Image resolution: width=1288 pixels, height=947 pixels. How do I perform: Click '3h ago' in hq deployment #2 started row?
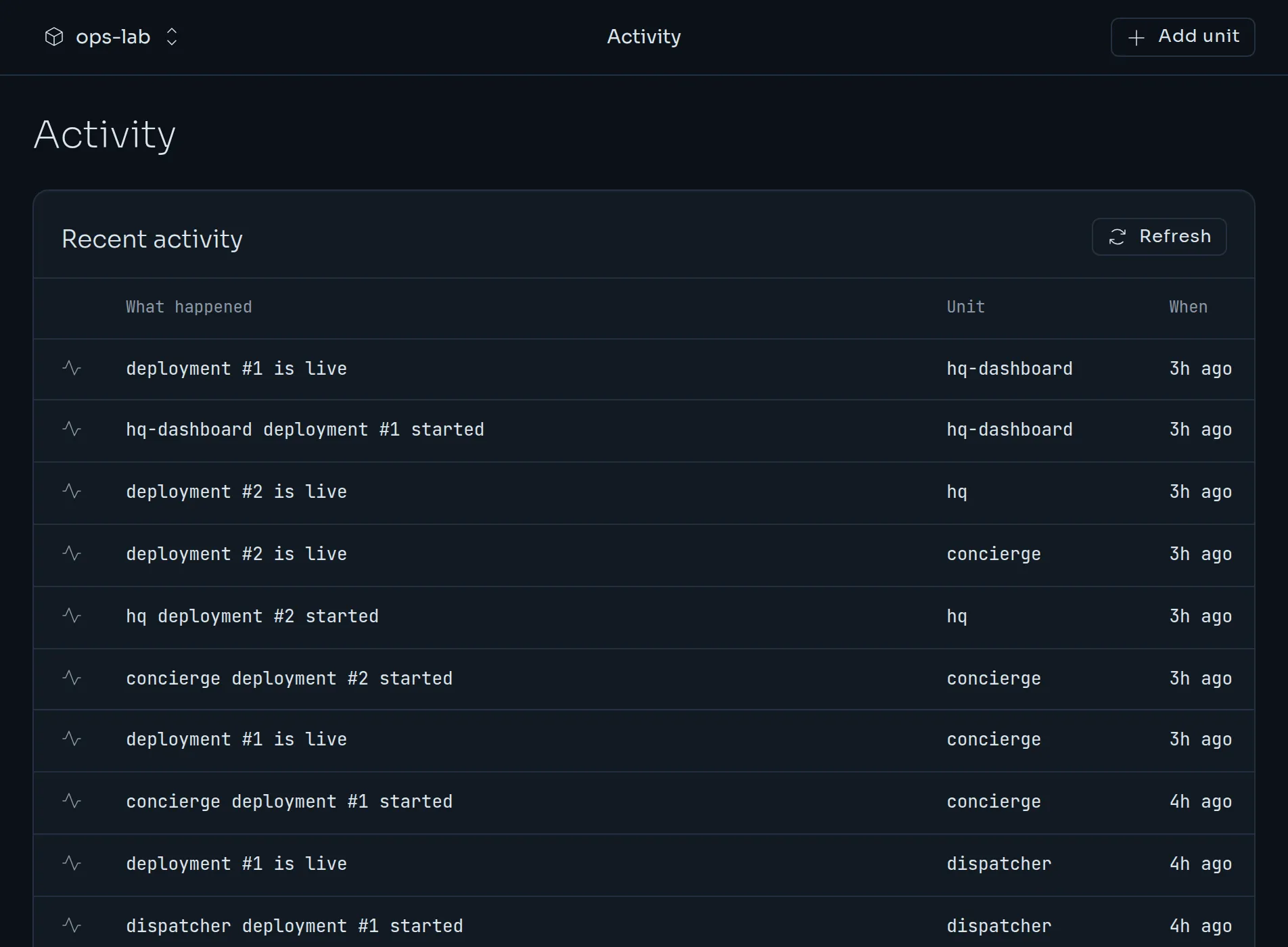coord(1201,616)
